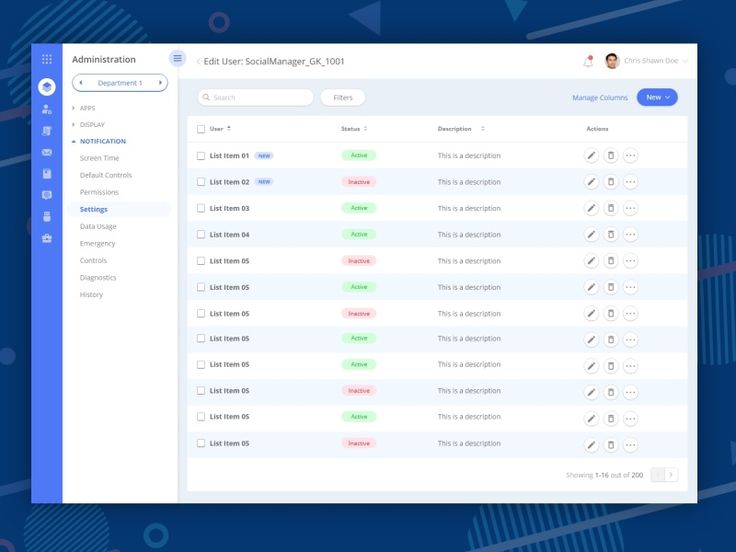Open more options for List Item 02
This screenshot has height=552, width=736.
point(630,182)
